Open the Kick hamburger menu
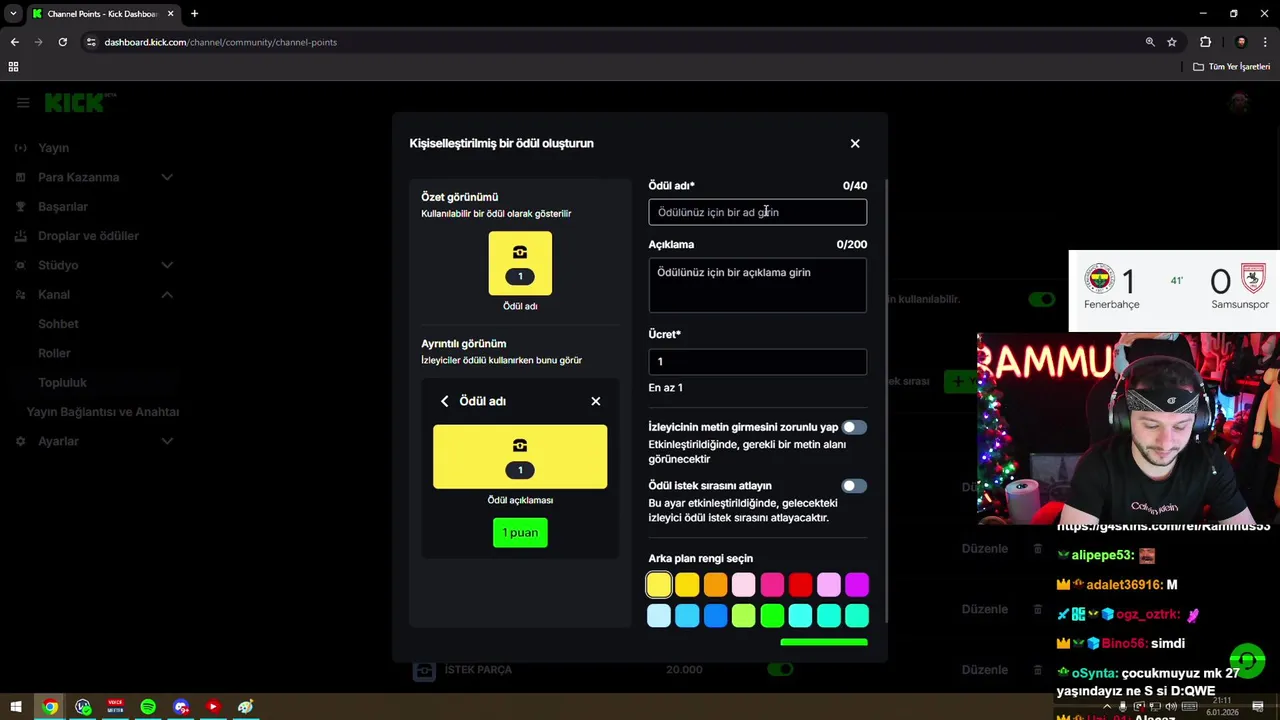The width and height of the screenshot is (1280, 720). point(23,102)
